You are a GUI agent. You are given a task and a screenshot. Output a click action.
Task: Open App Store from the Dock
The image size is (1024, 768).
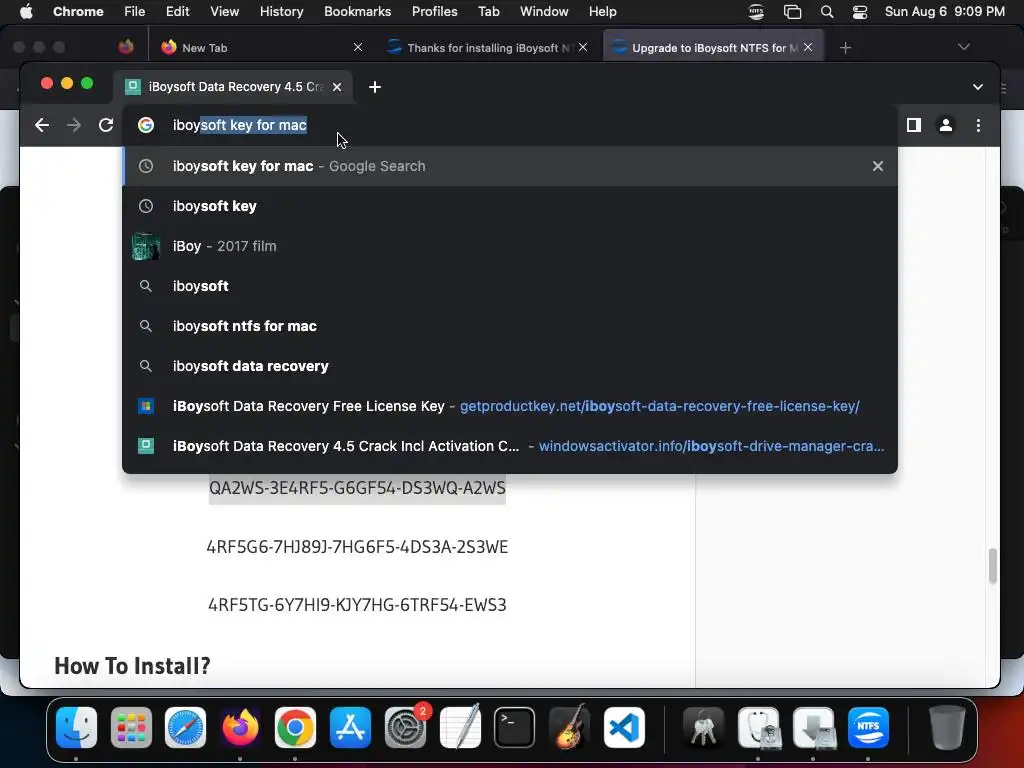(x=350, y=727)
